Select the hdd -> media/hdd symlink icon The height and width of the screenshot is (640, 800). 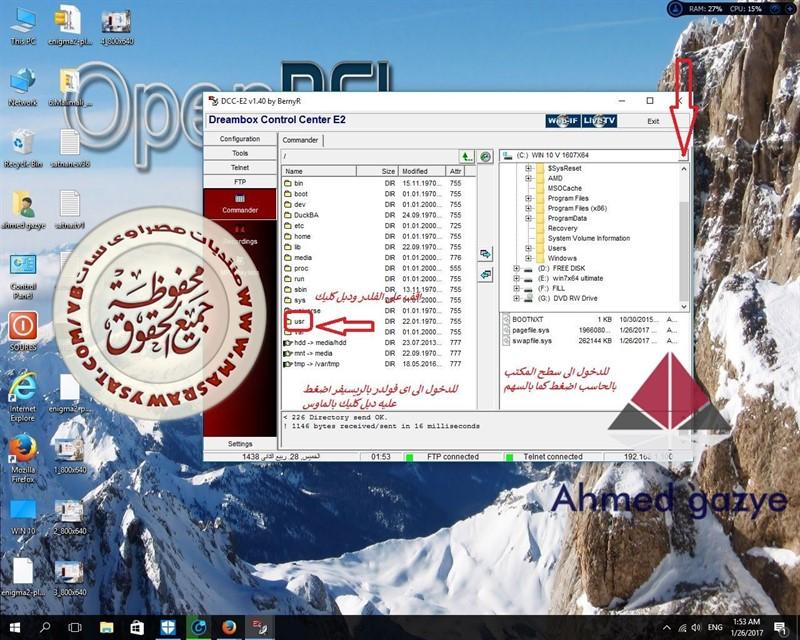coord(288,342)
